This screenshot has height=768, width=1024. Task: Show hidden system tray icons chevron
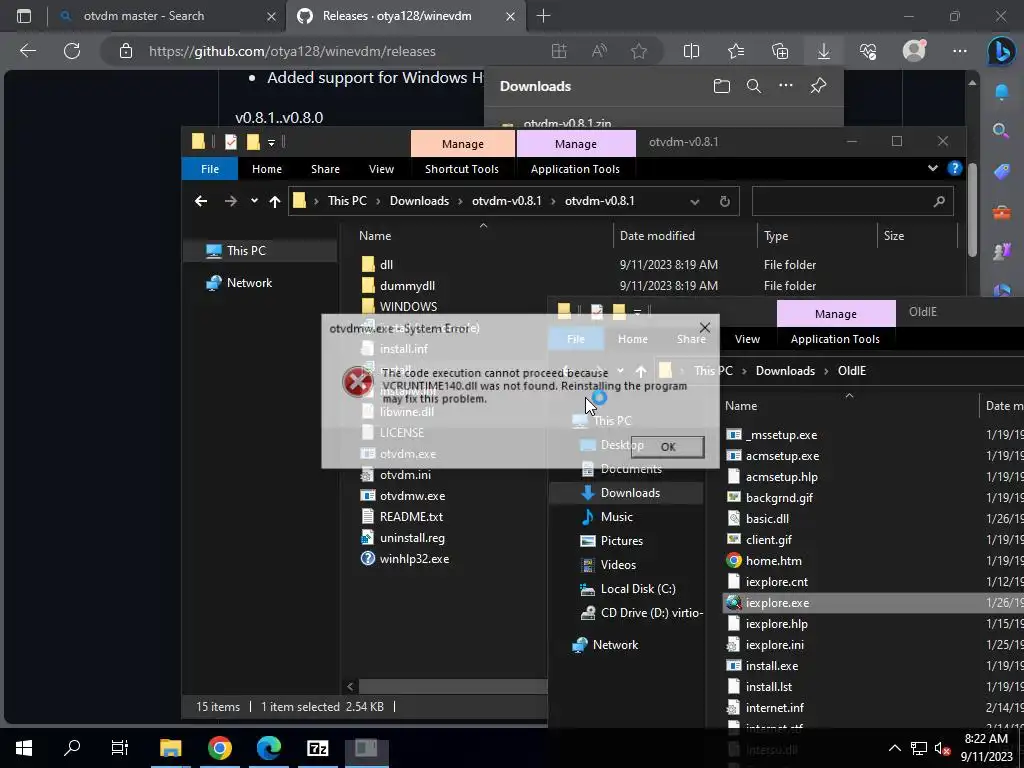(895, 748)
